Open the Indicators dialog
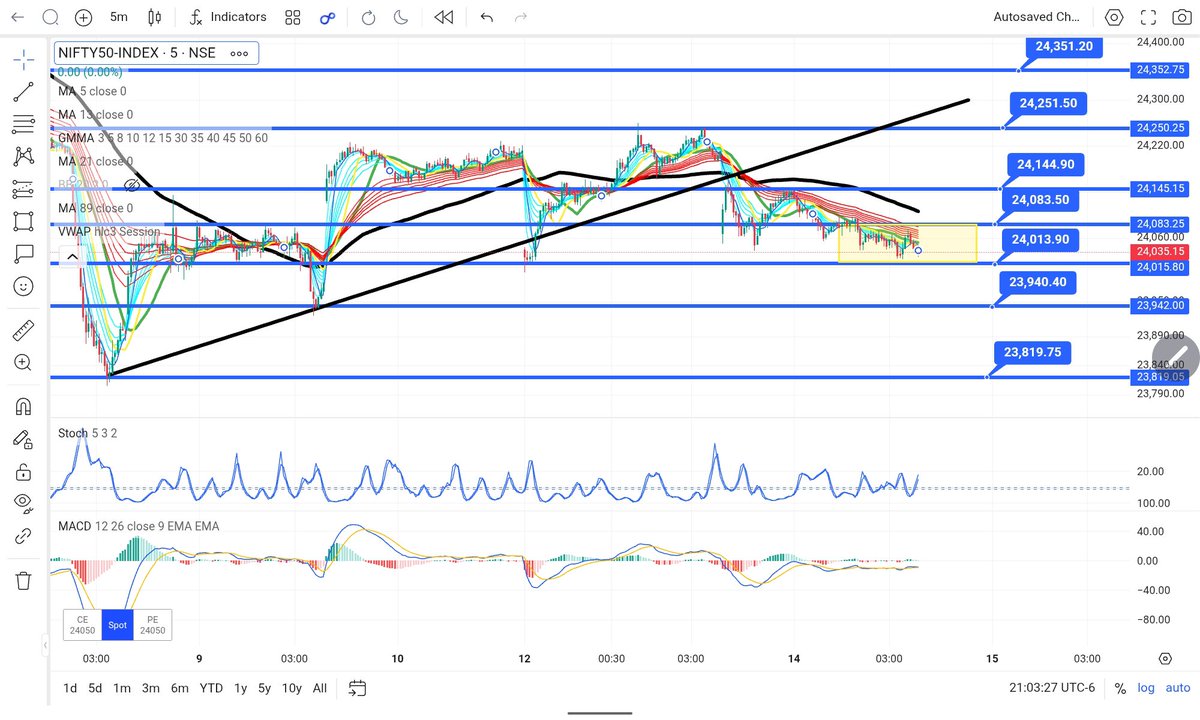The width and height of the screenshot is (1200, 720). (x=227, y=17)
